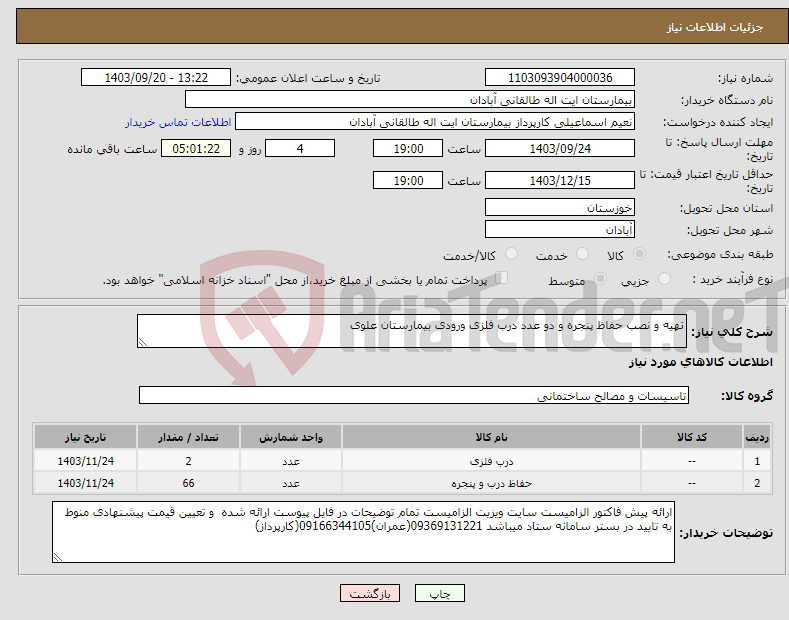Click the ردیف column header

[x=757, y=437]
